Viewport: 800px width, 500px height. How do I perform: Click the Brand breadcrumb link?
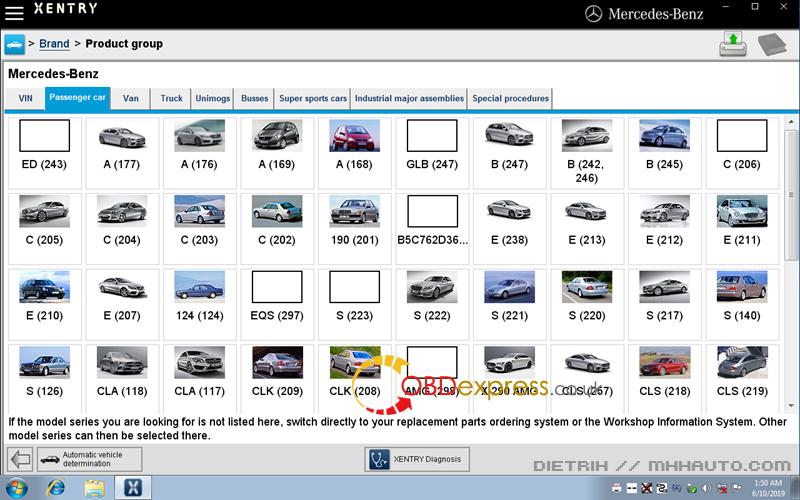pos(54,44)
